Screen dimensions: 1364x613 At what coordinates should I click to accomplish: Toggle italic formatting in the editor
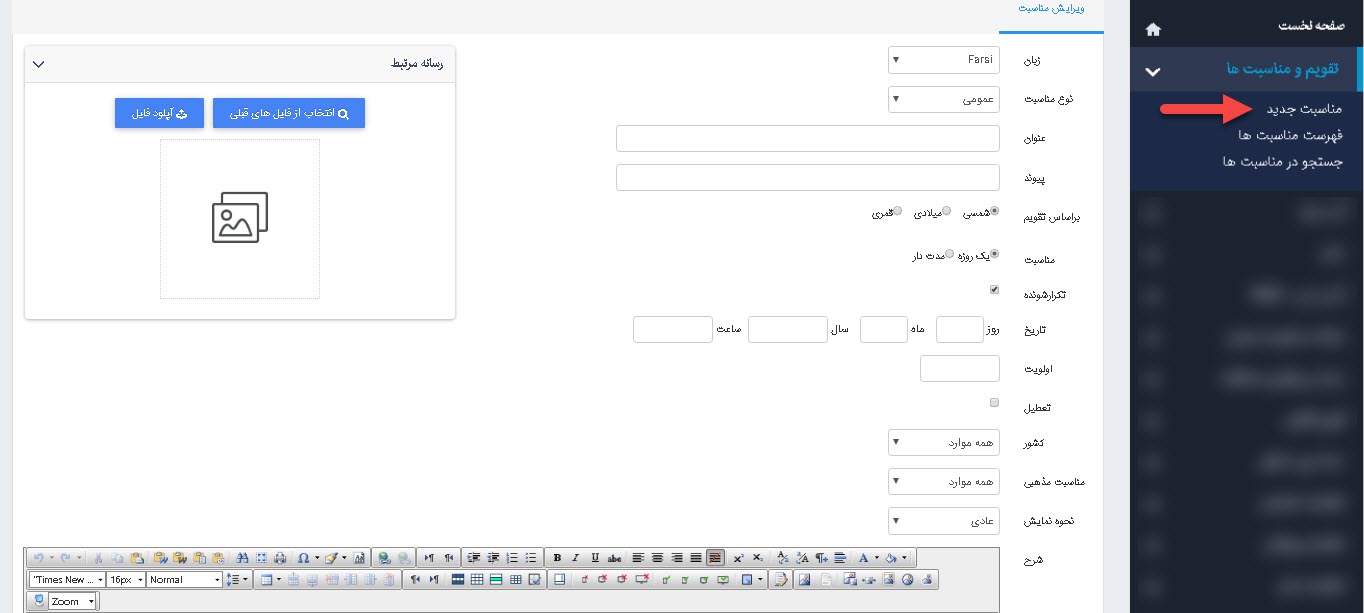pos(576,558)
